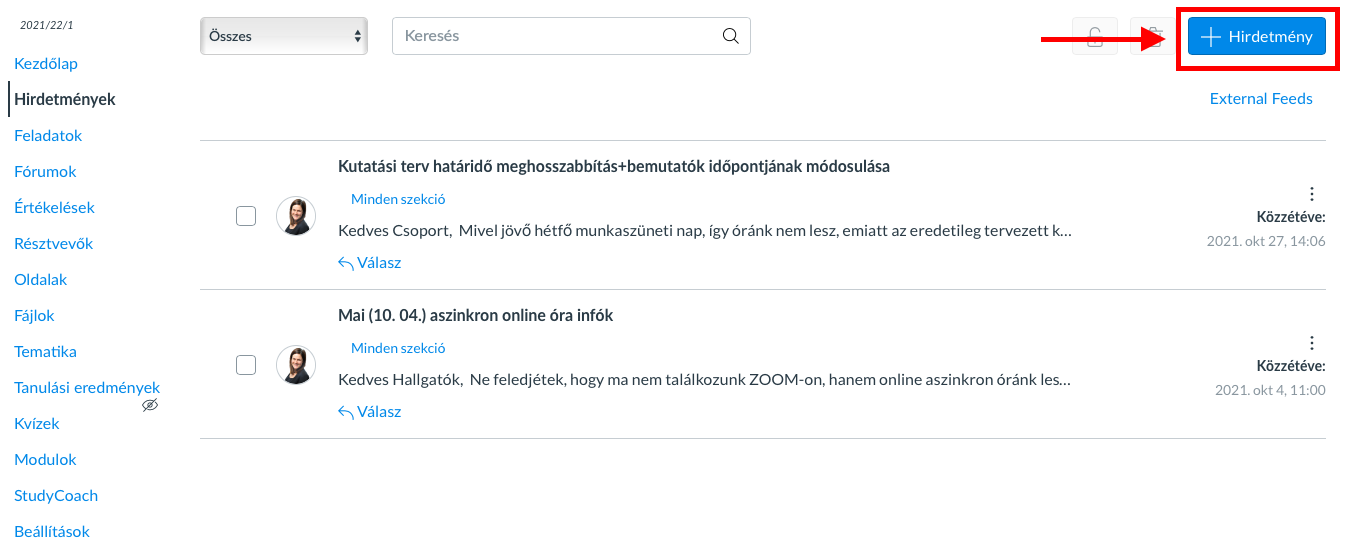Click the Válasz reply link under the first announcement

tap(370, 263)
